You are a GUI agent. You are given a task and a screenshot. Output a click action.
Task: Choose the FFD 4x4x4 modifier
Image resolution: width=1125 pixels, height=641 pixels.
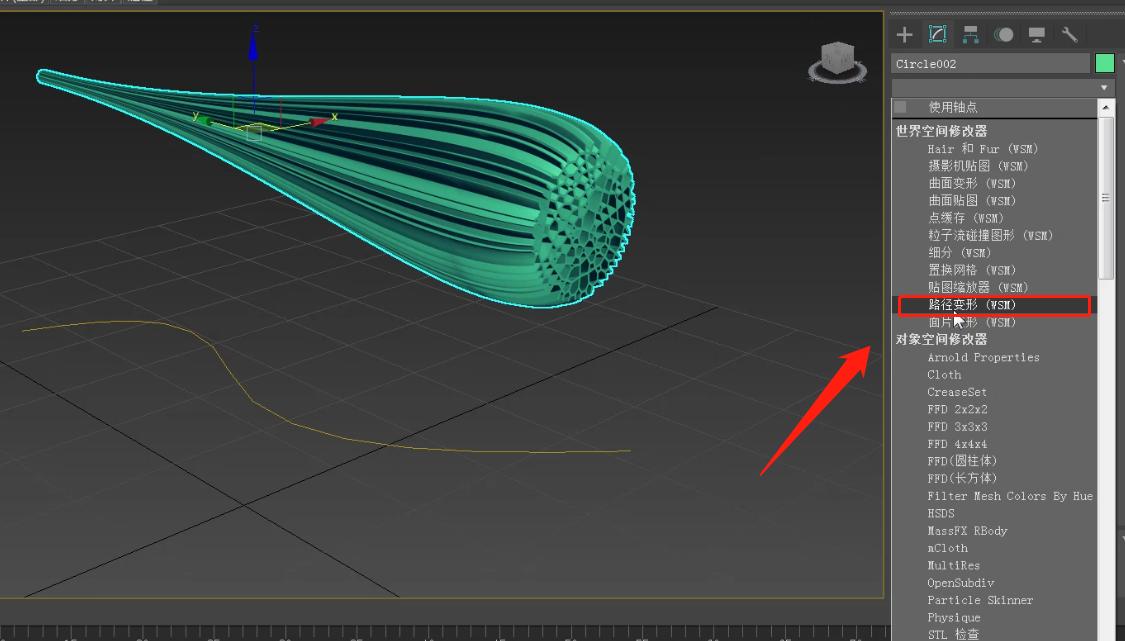pyautogui.click(x=957, y=444)
